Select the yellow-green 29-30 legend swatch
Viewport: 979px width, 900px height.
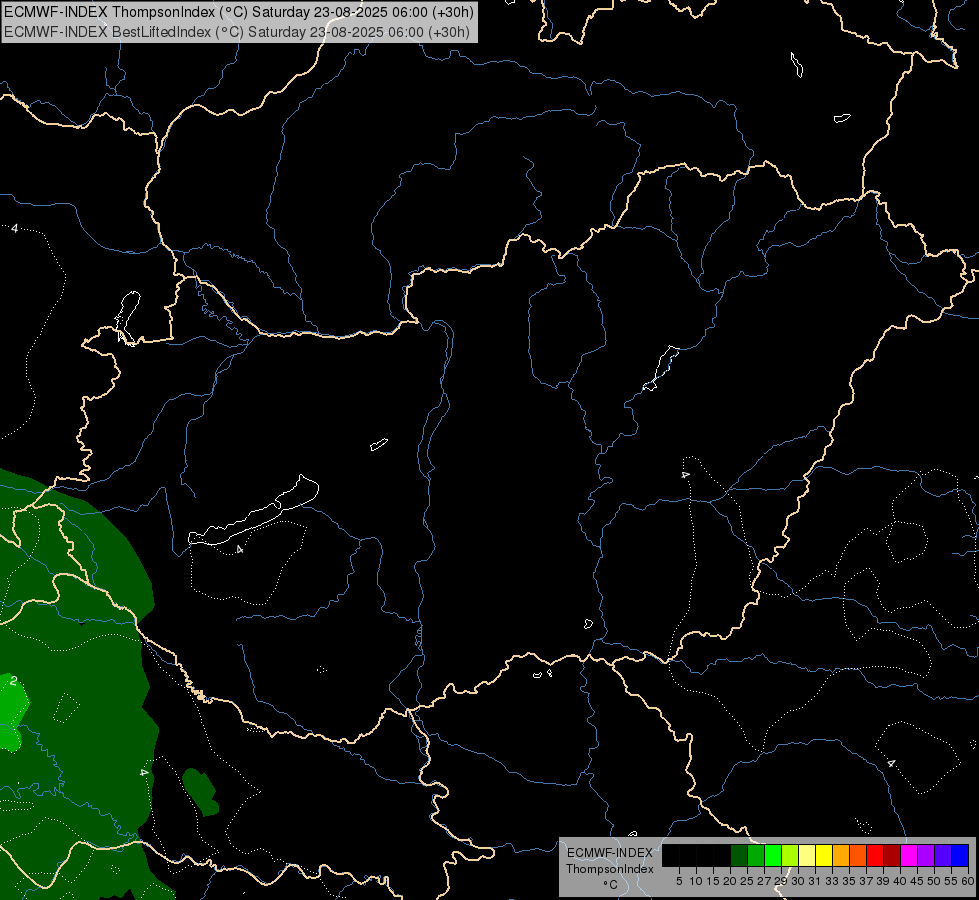(790, 856)
